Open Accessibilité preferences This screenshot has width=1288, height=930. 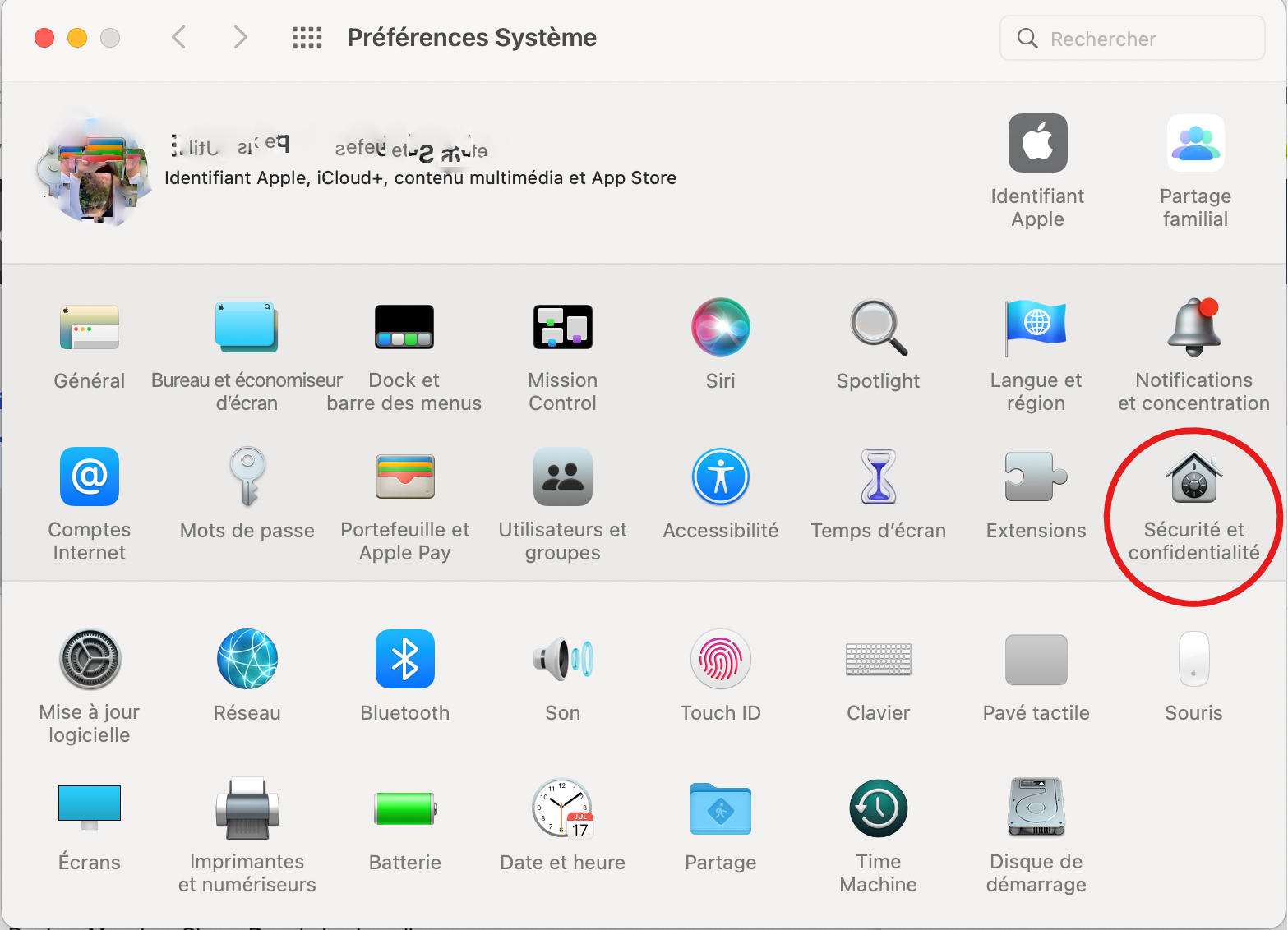coord(720,477)
